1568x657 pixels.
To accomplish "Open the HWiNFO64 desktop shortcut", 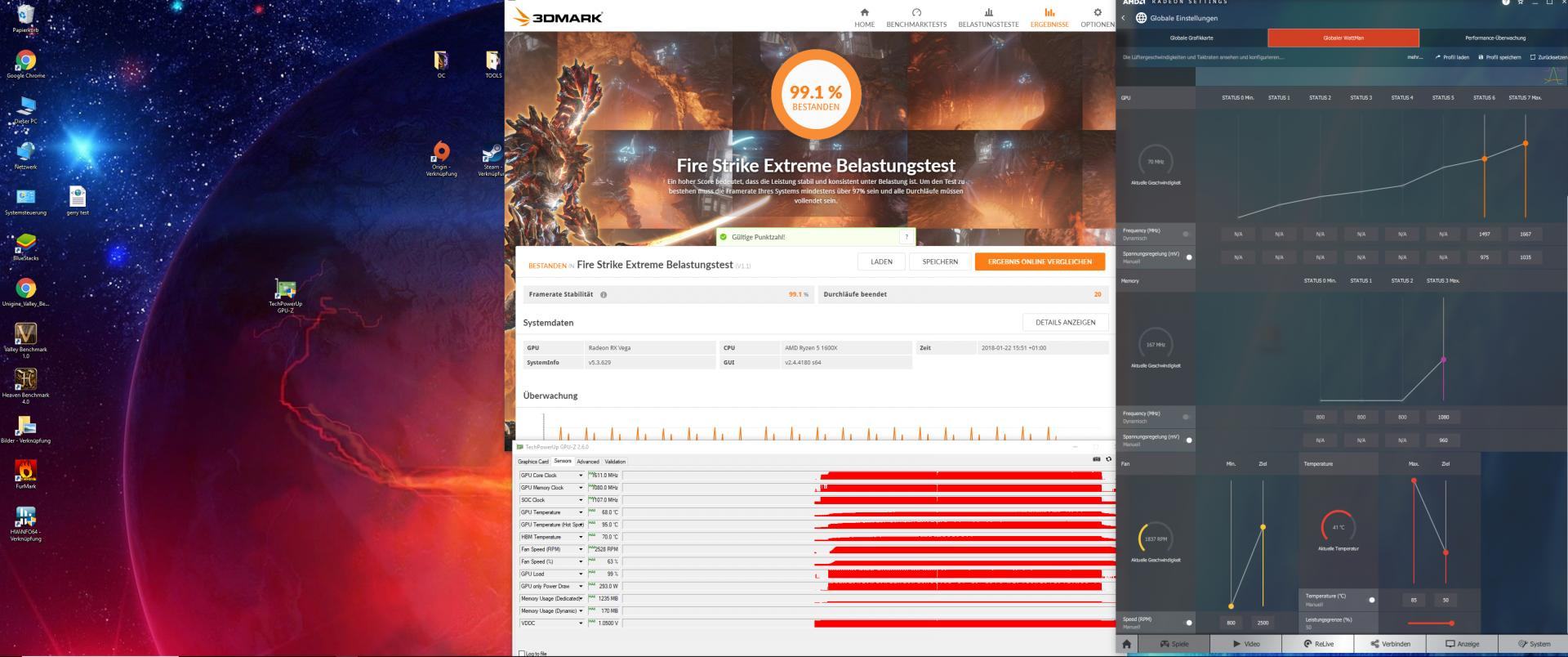I will [x=25, y=524].
